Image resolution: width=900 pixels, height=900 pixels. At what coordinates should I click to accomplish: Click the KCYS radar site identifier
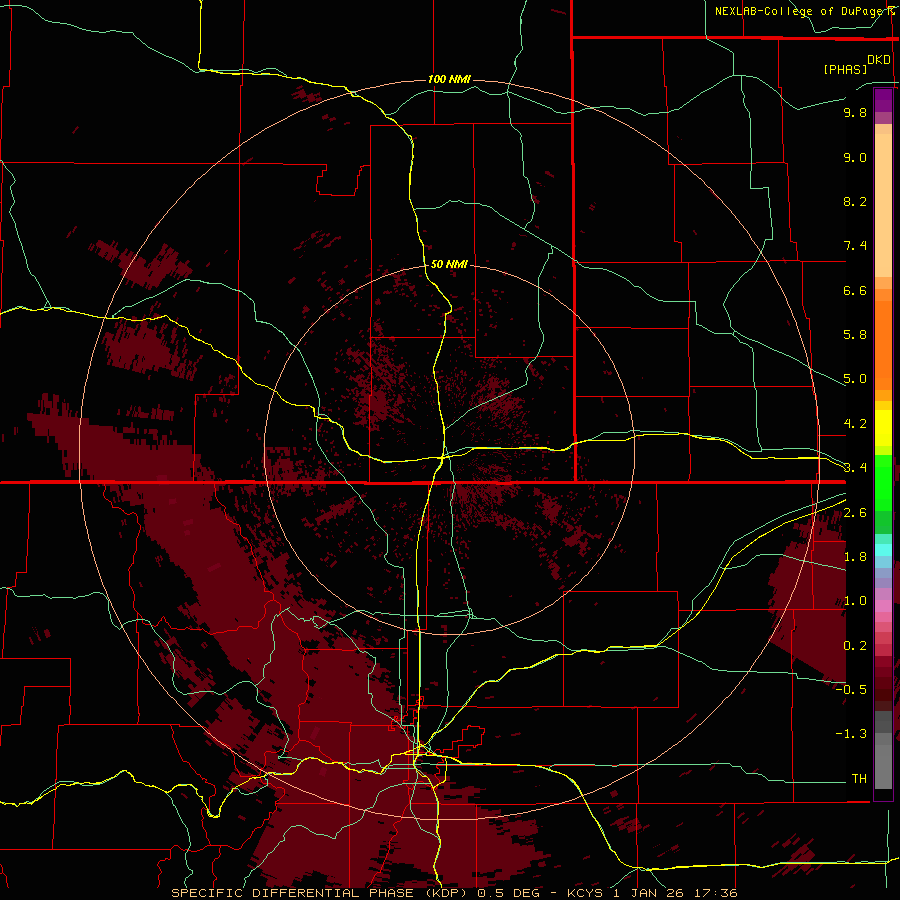click(x=586, y=893)
